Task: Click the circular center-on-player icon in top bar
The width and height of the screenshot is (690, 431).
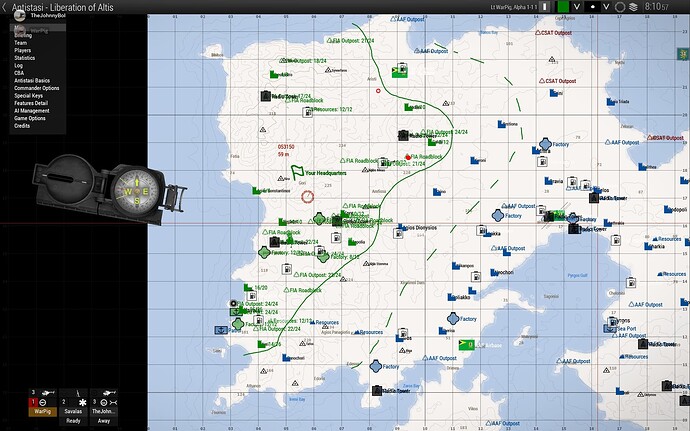Action: pos(620,7)
